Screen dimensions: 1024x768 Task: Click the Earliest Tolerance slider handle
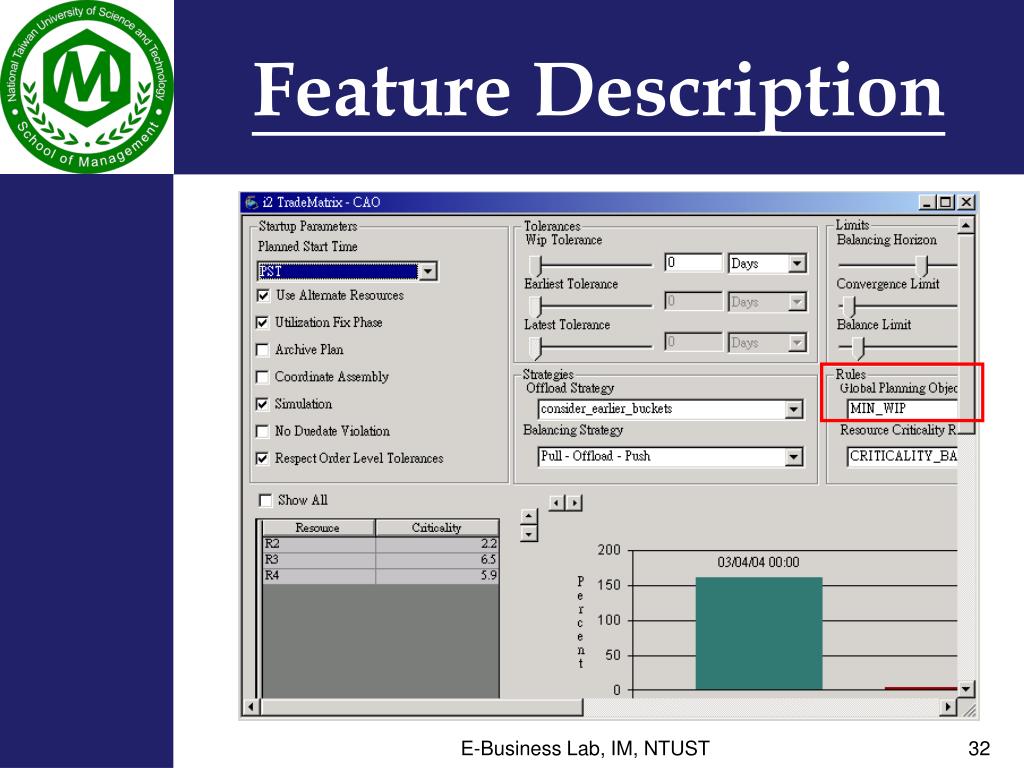tap(536, 306)
